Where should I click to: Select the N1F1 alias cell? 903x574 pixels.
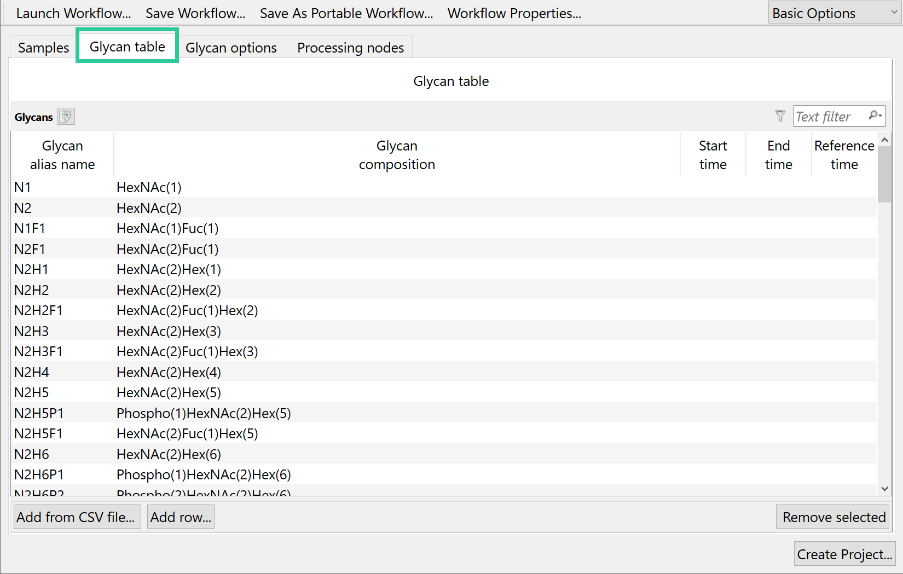click(x=29, y=229)
